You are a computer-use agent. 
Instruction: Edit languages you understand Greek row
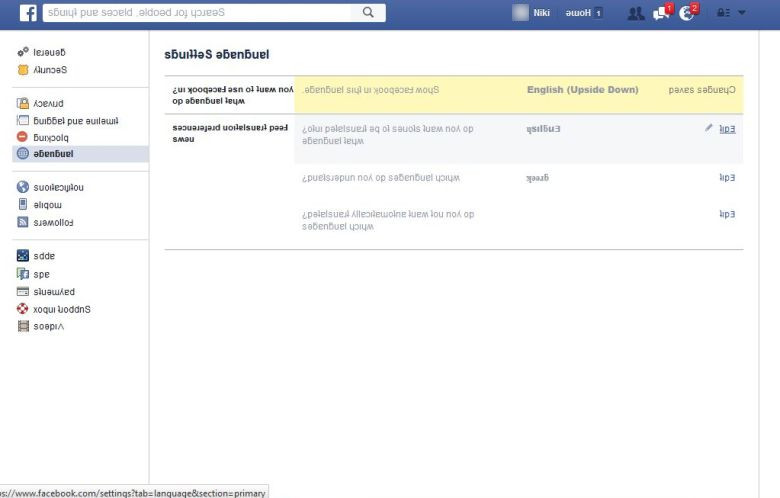727,178
